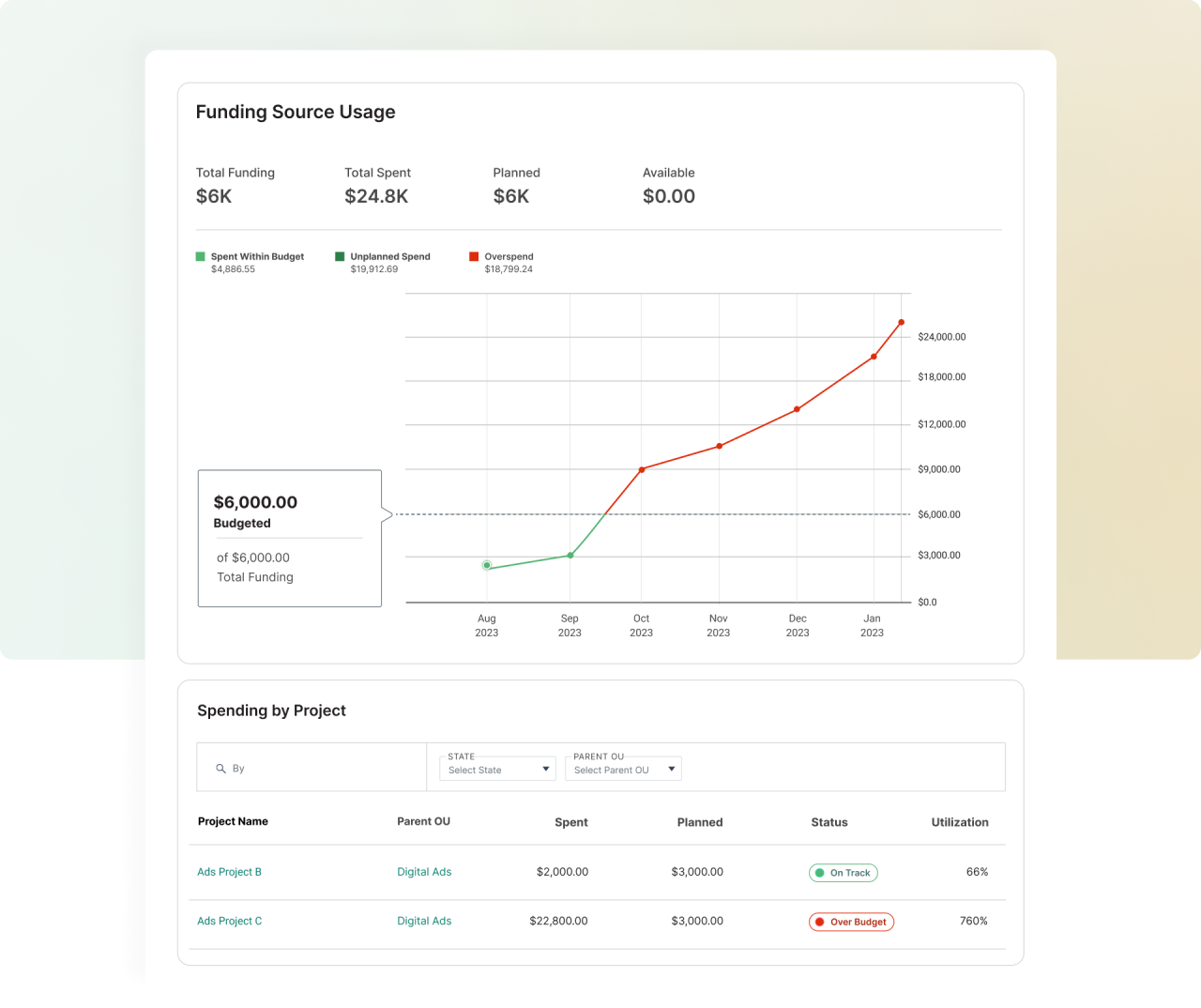Open the Ads Project B link
Viewport: 1201px width, 1008px height.
tap(229, 872)
